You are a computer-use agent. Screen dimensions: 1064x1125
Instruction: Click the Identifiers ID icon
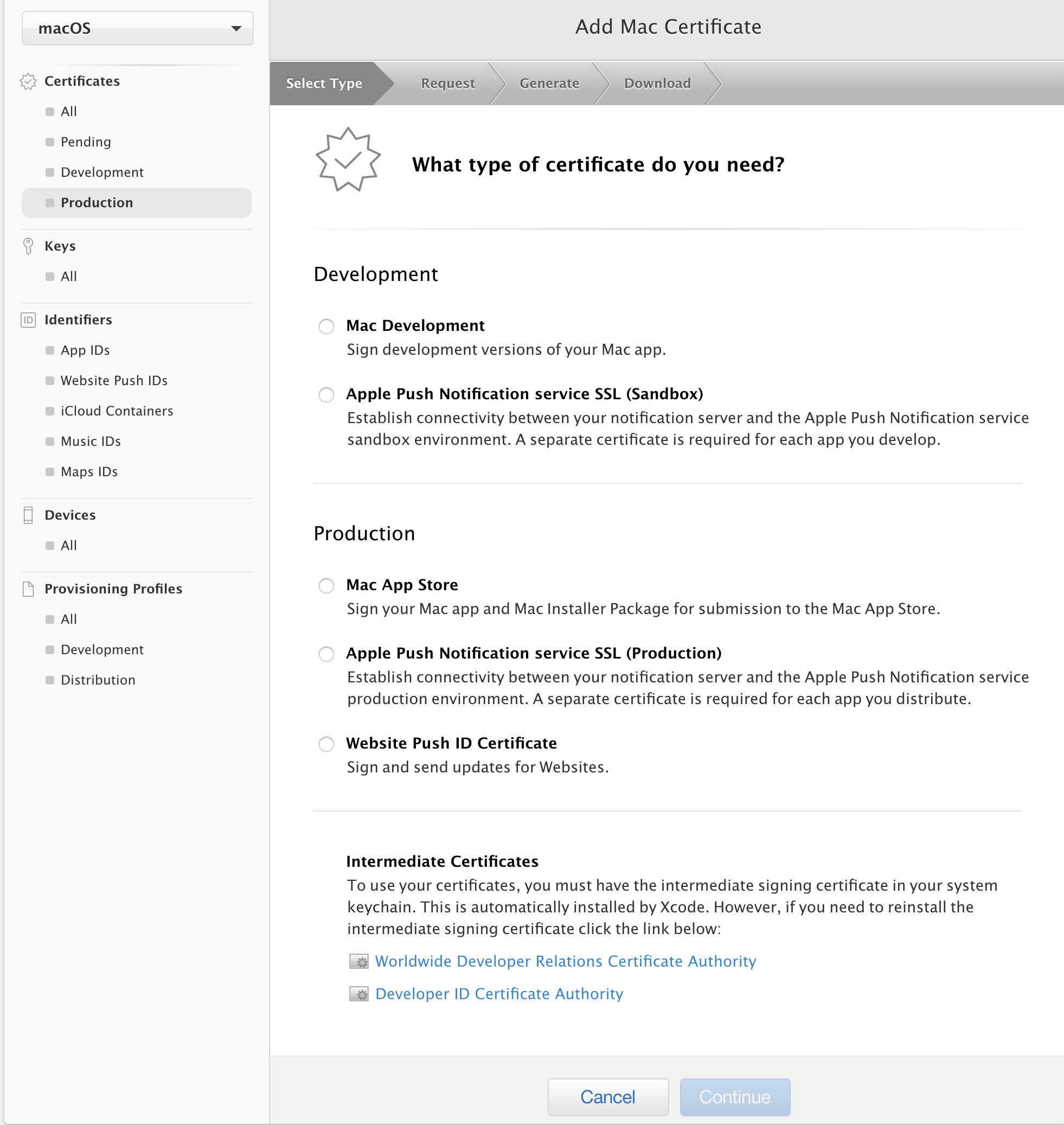click(28, 320)
